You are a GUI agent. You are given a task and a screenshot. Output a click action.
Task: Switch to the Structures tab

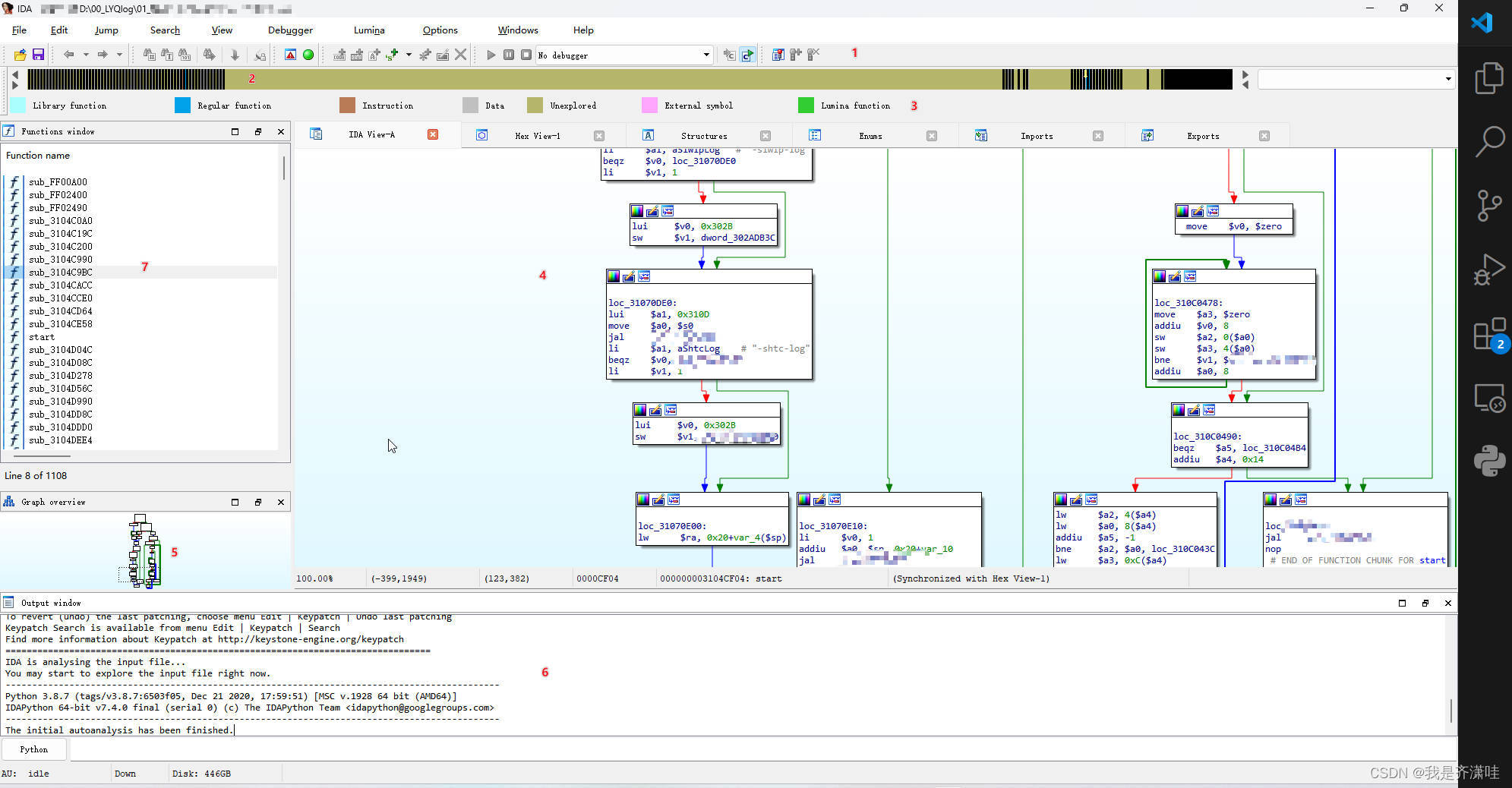point(704,136)
